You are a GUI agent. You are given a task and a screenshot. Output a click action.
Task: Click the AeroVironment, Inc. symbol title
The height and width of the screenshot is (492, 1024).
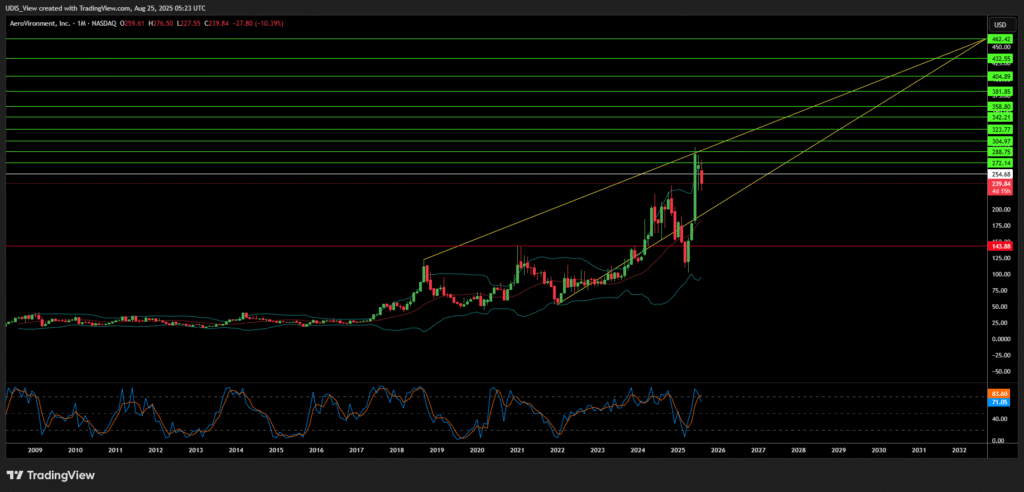[x=43, y=24]
